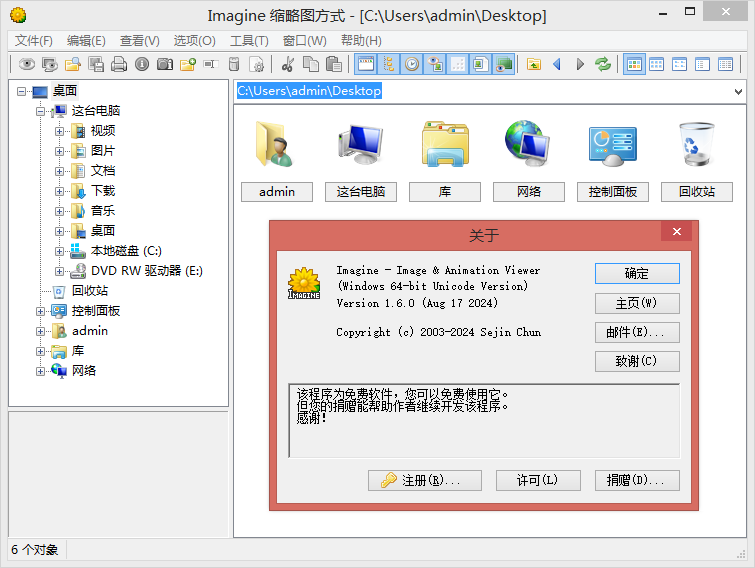
Task: Click the clipboard paste icon
Action: [x=334, y=64]
